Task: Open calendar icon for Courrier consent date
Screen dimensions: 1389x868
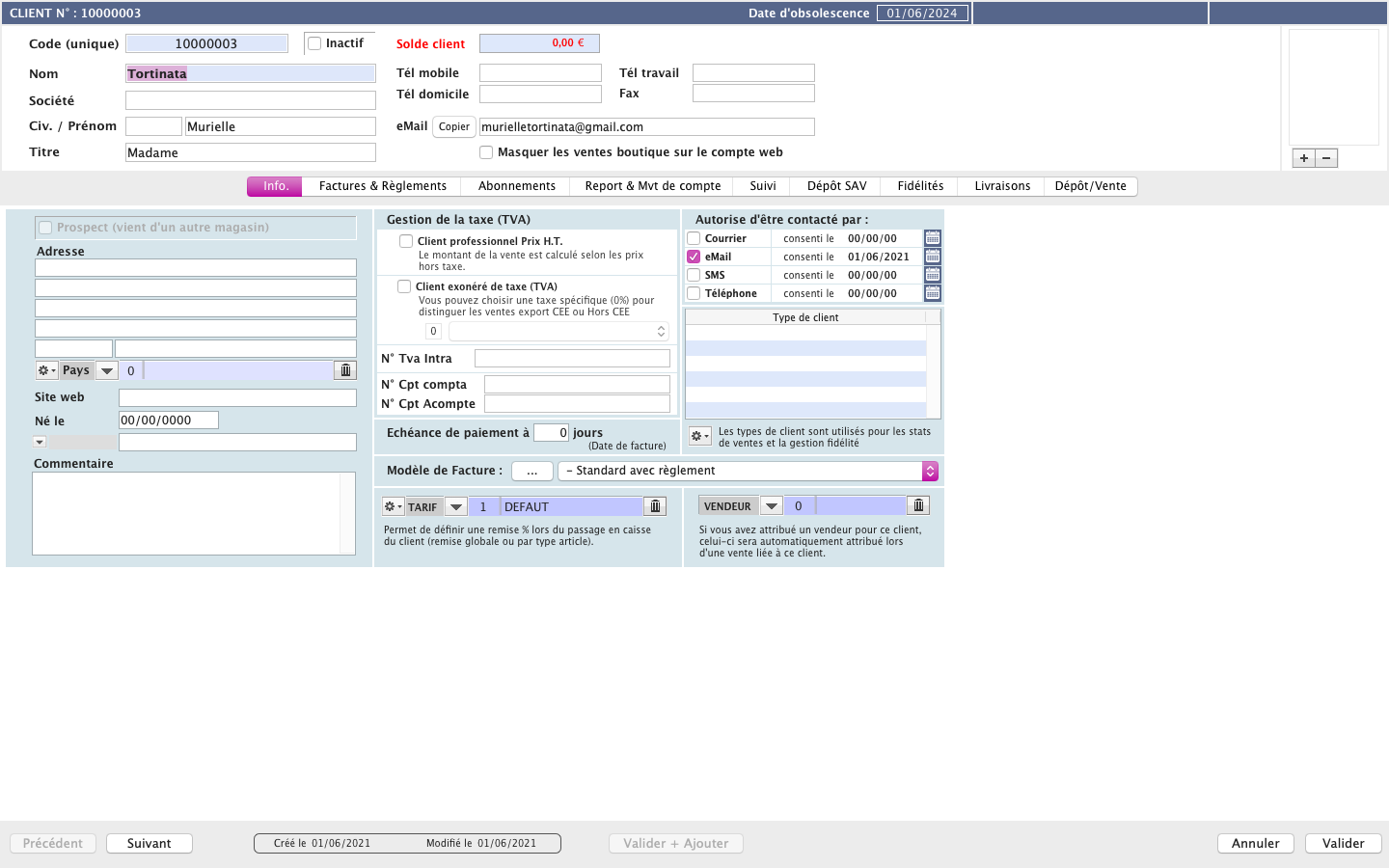Action: [x=932, y=238]
